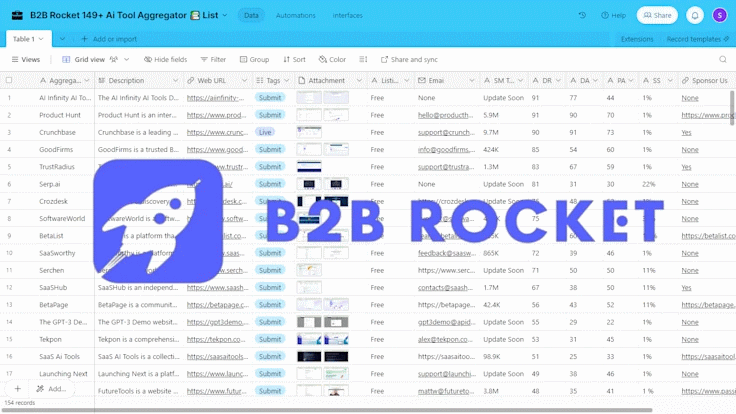
Task: Open the Email column dropdown
Action: click(472, 81)
